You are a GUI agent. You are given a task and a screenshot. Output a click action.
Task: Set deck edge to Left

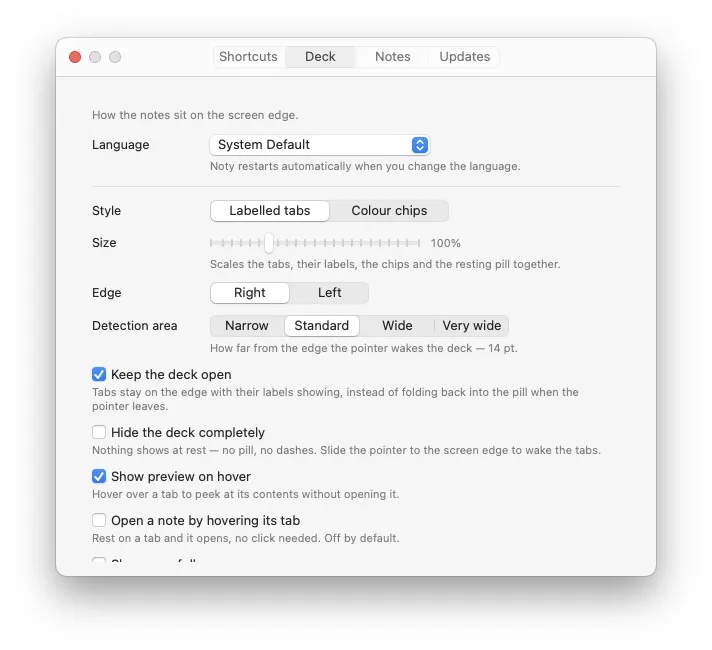[x=329, y=293]
